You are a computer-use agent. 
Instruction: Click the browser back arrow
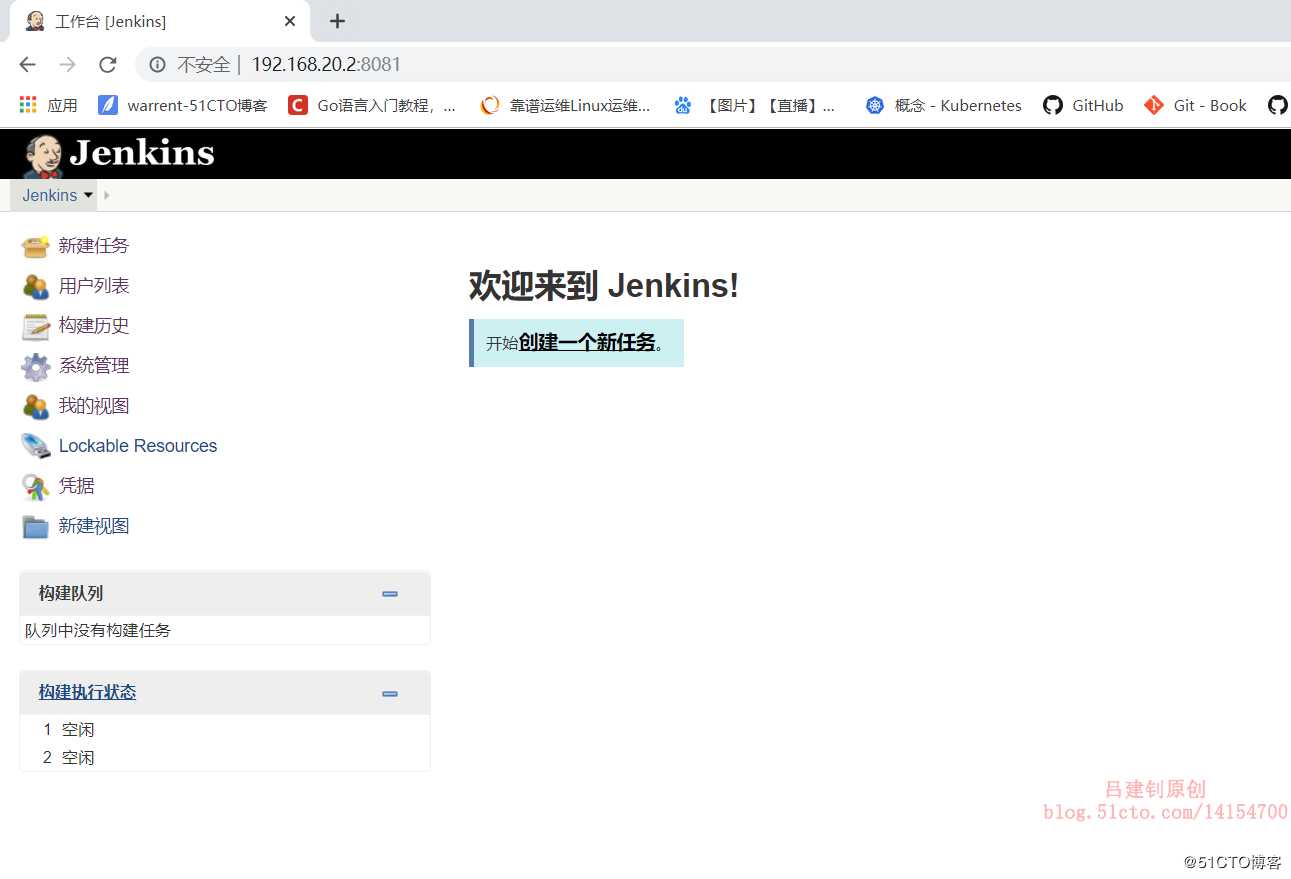click(27, 64)
